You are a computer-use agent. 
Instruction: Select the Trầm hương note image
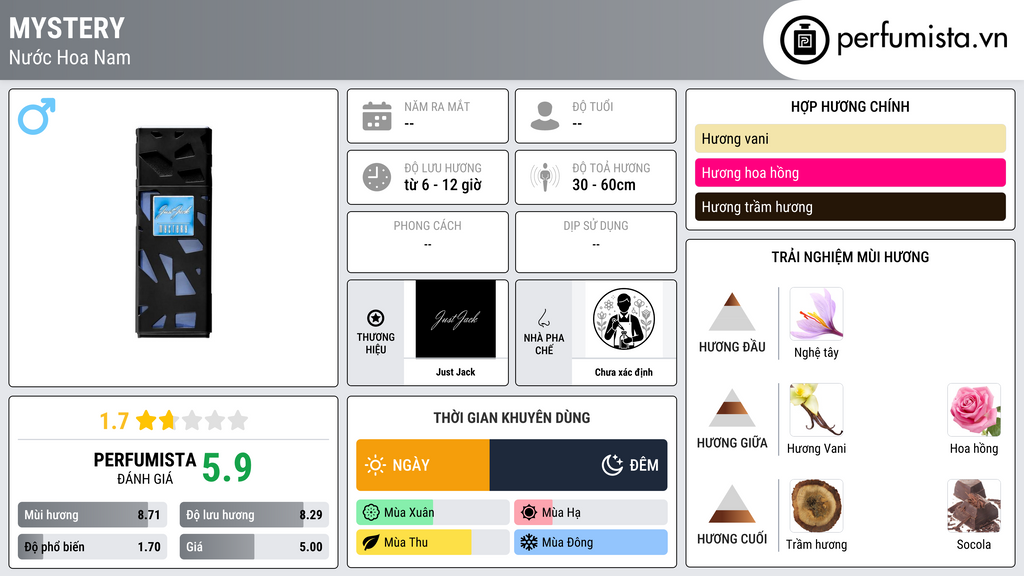point(816,506)
